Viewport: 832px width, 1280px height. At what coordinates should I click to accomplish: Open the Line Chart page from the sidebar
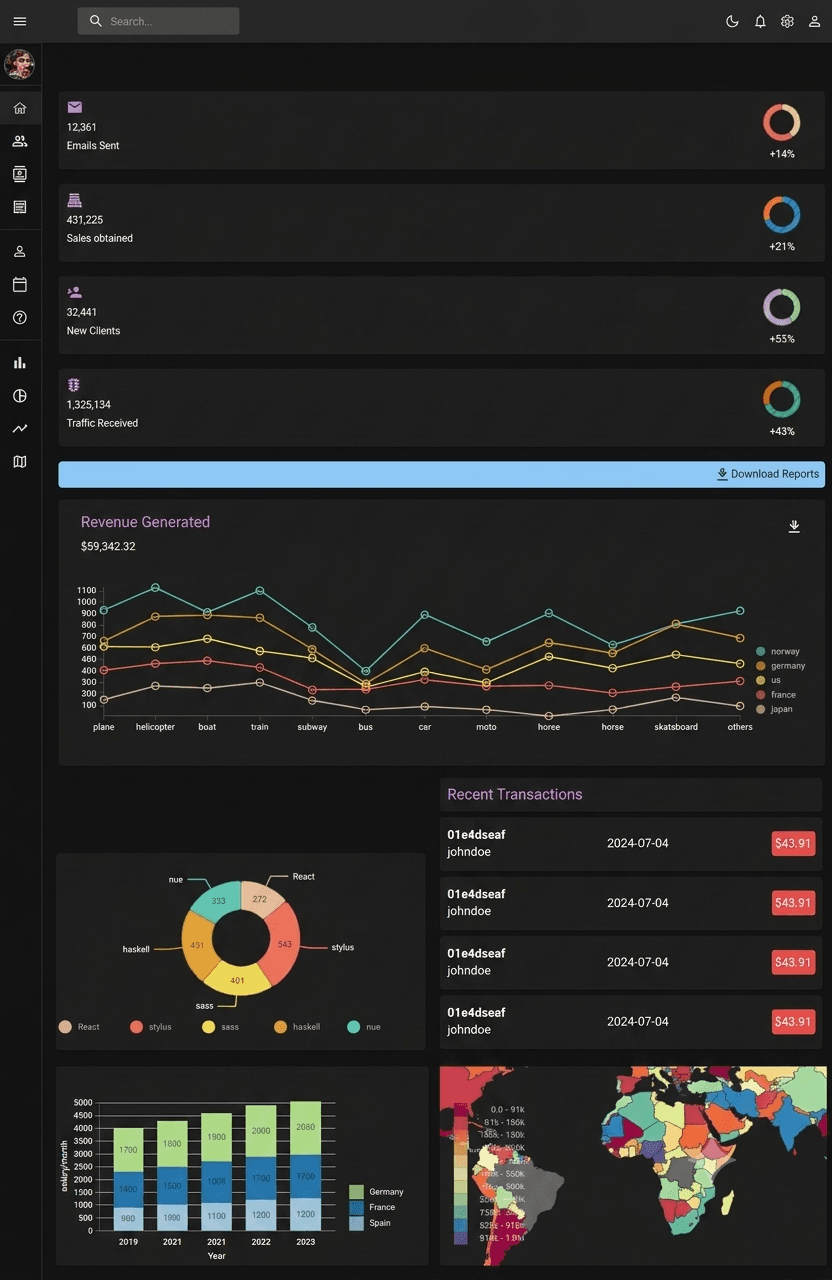tap(20, 428)
